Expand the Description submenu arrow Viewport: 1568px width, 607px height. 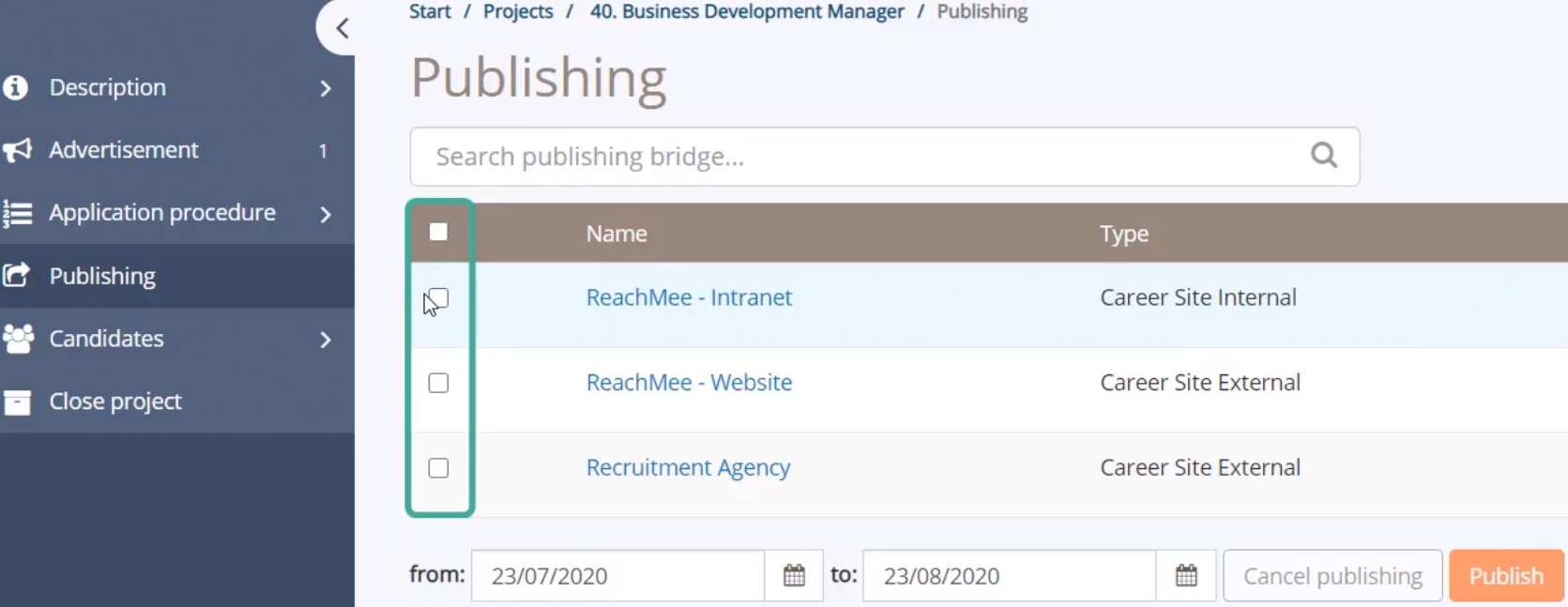[326, 88]
